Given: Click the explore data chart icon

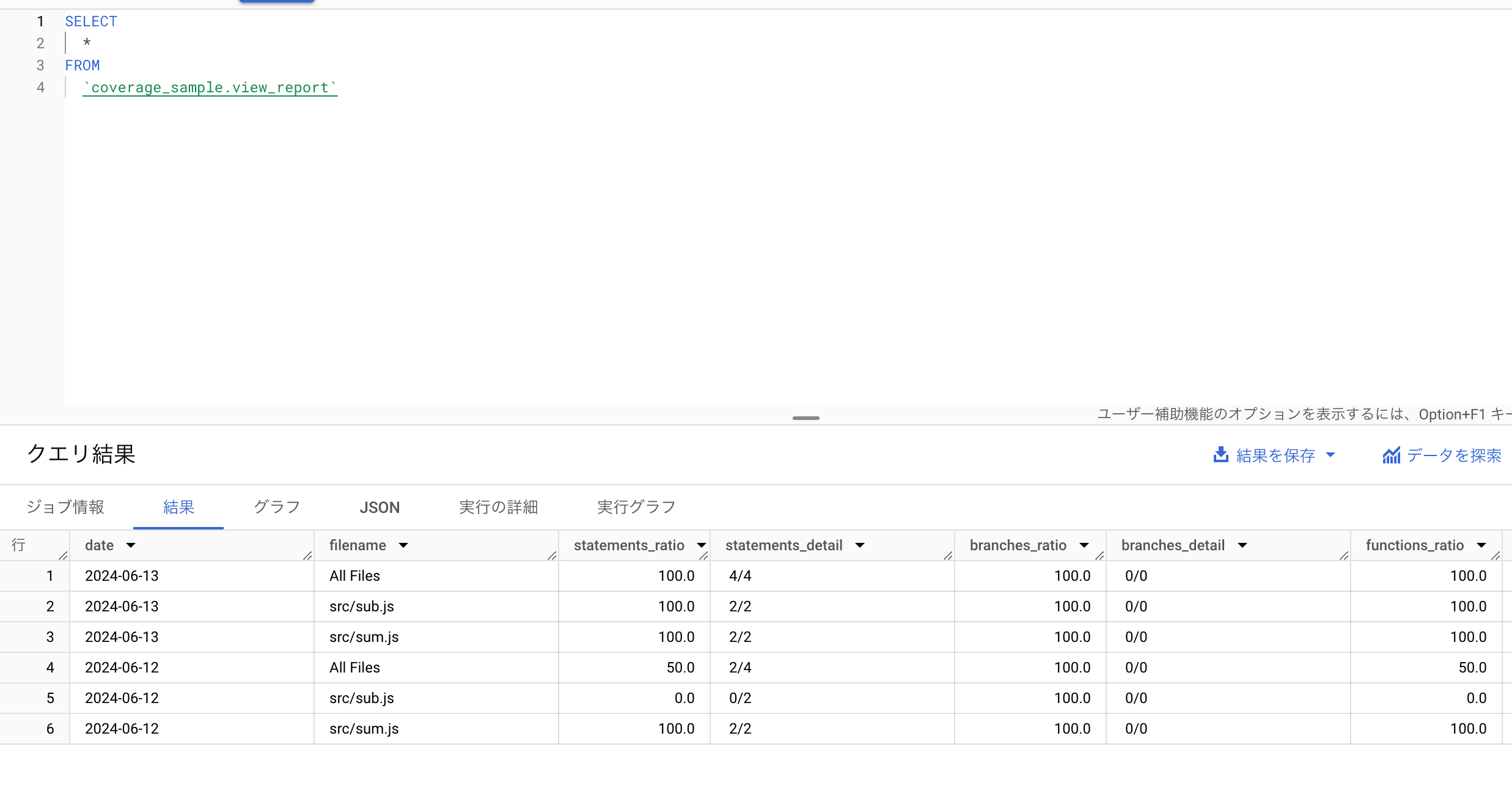Looking at the screenshot, I should pos(1391,455).
